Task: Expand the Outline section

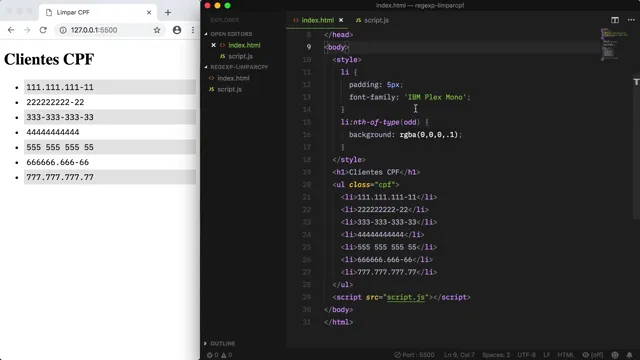Action: click(220, 344)
